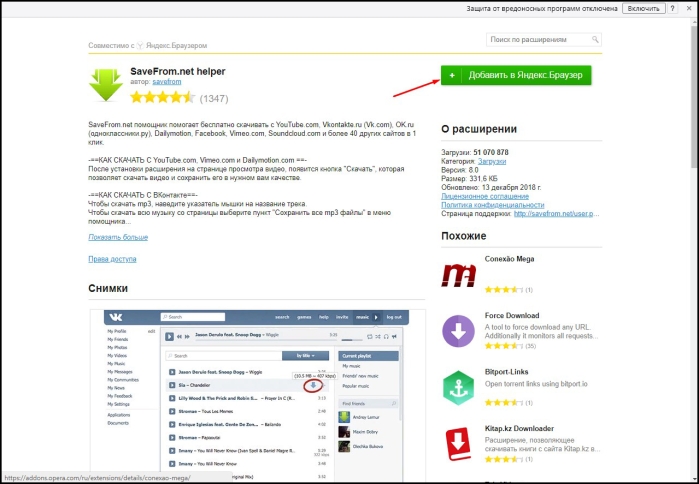Open 'Политика конфиденциальности' link
699x484 pixels.
click(x=493, y=205)
